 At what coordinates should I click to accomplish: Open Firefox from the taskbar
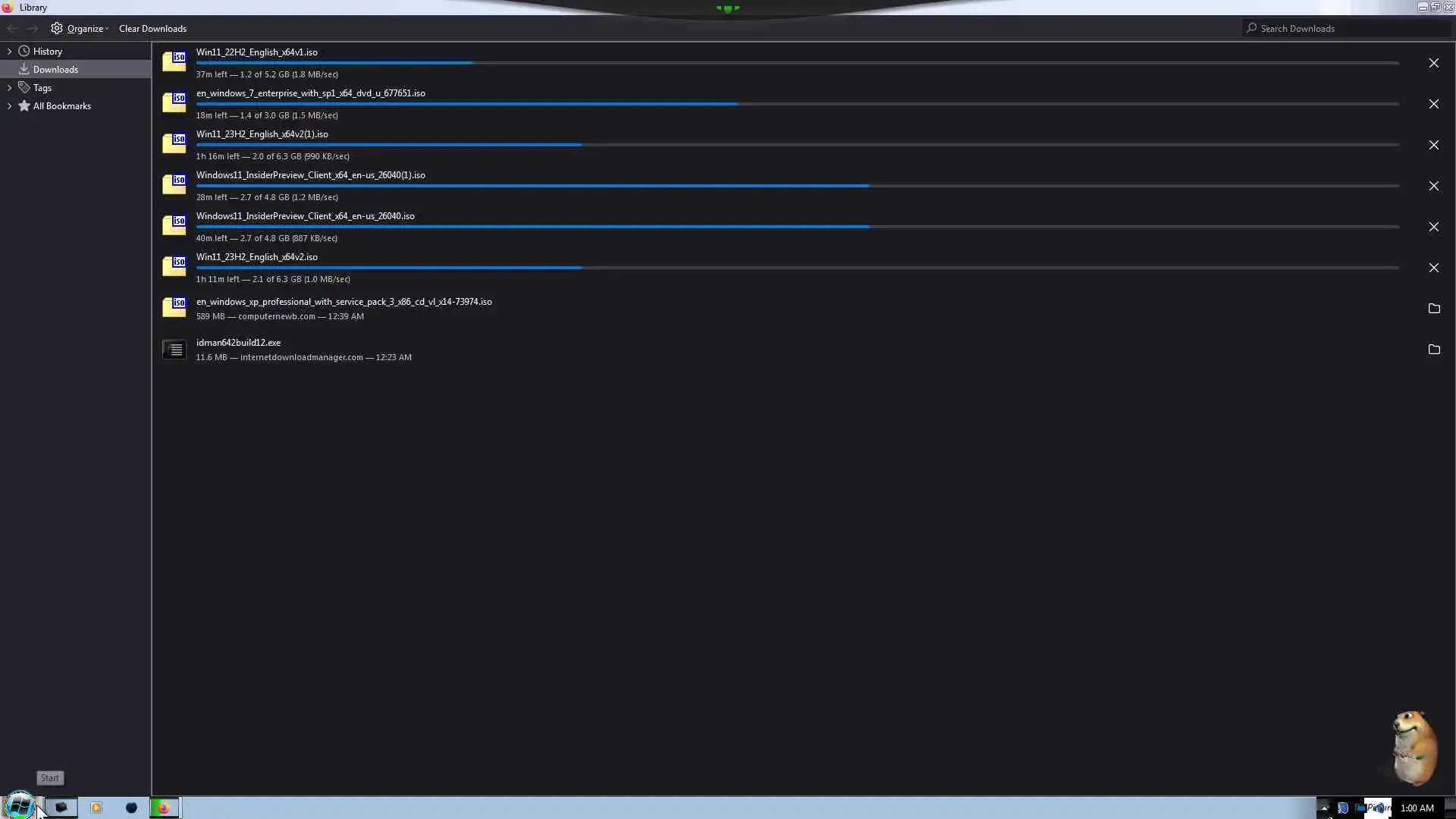[x=163, y=808]
